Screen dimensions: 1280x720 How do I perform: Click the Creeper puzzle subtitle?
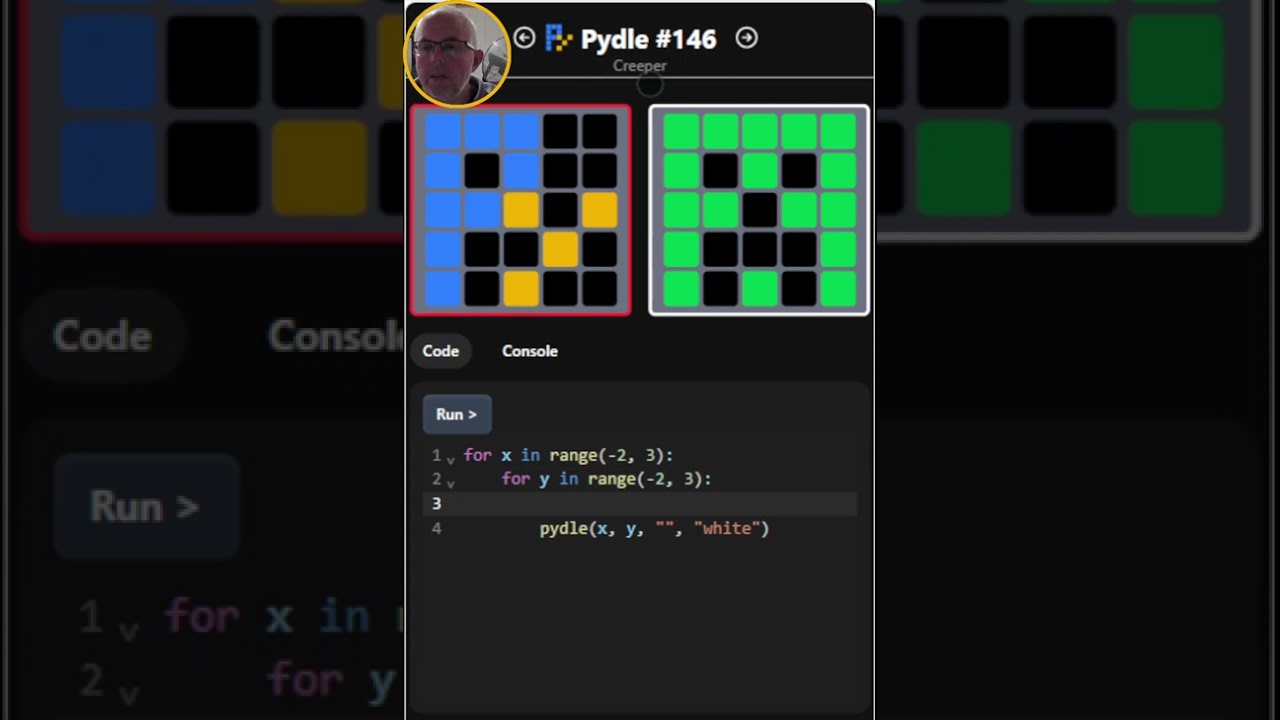tap(640, 66)
